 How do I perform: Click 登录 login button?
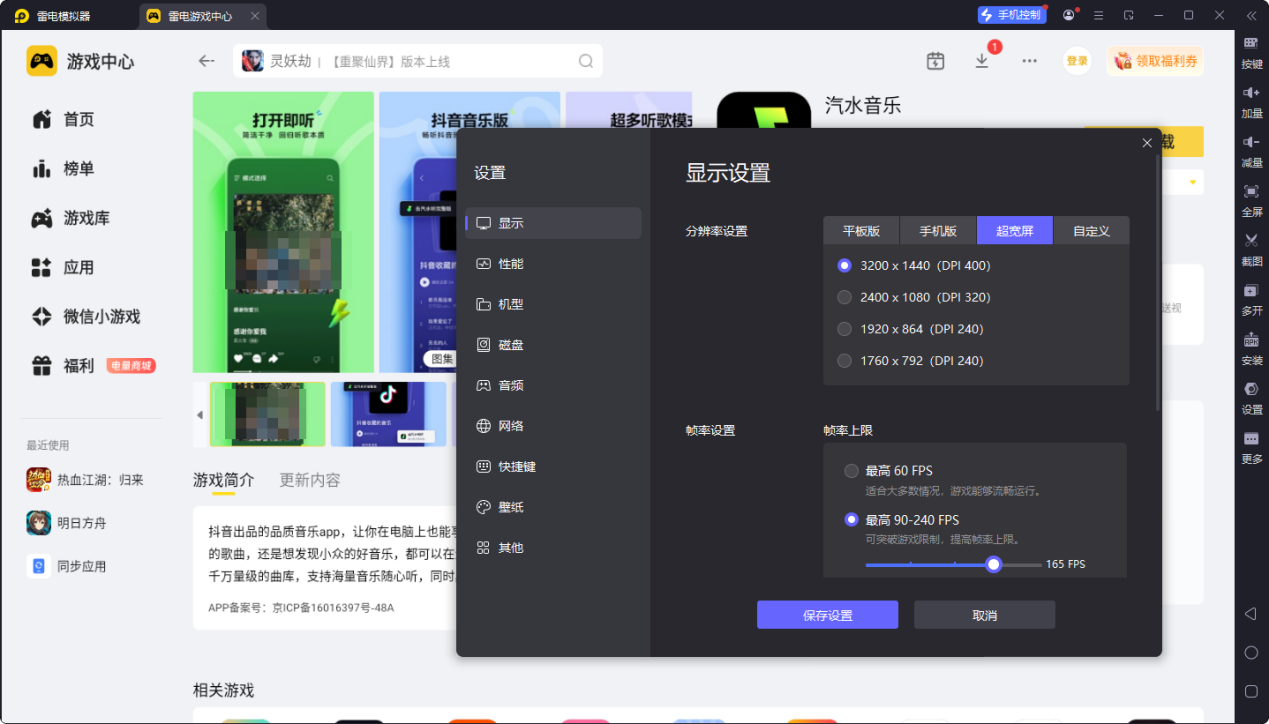[x=1077, y=61]
